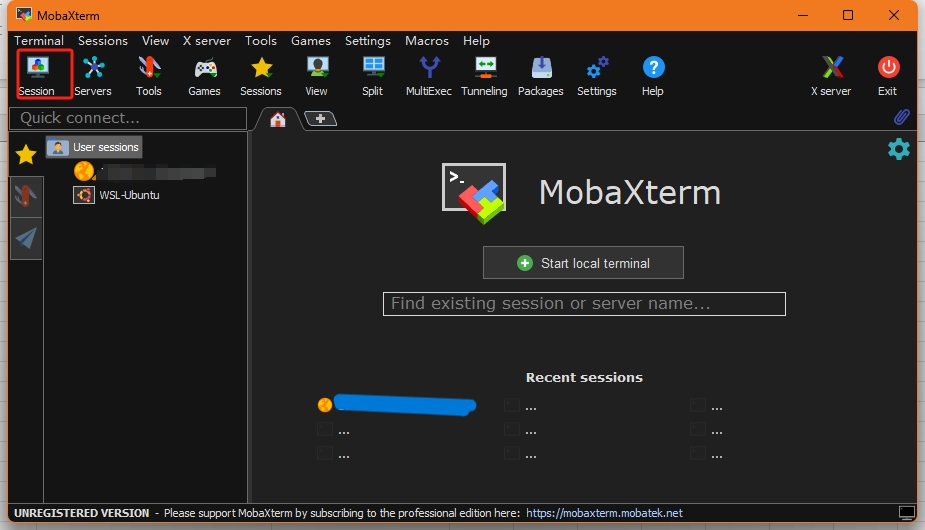Collapse the User sessions folder

click(x=94, y=147)
